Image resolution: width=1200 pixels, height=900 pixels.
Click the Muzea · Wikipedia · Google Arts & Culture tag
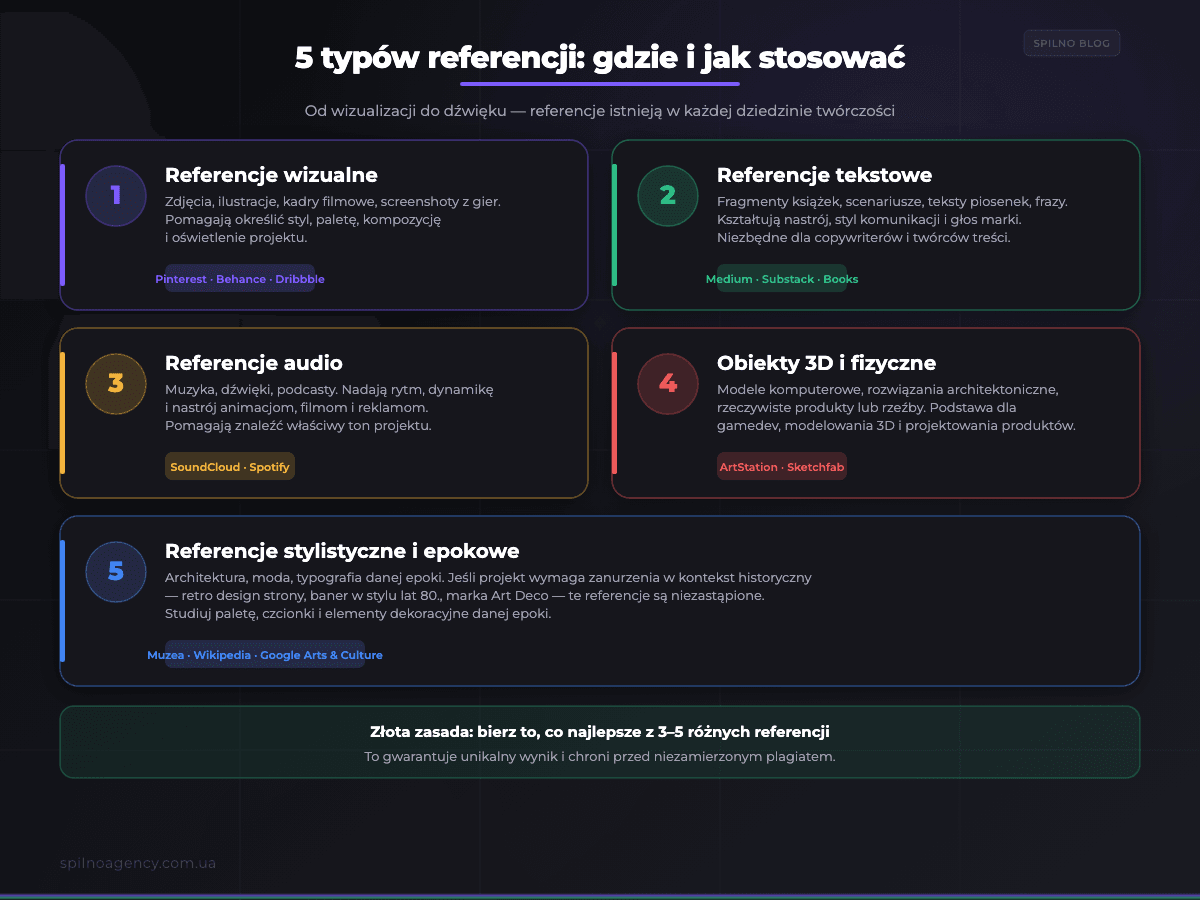265,655
